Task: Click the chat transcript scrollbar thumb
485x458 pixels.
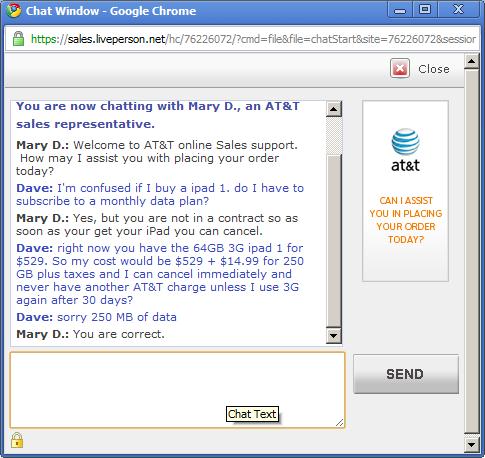Action: click(x=334, y=241)
